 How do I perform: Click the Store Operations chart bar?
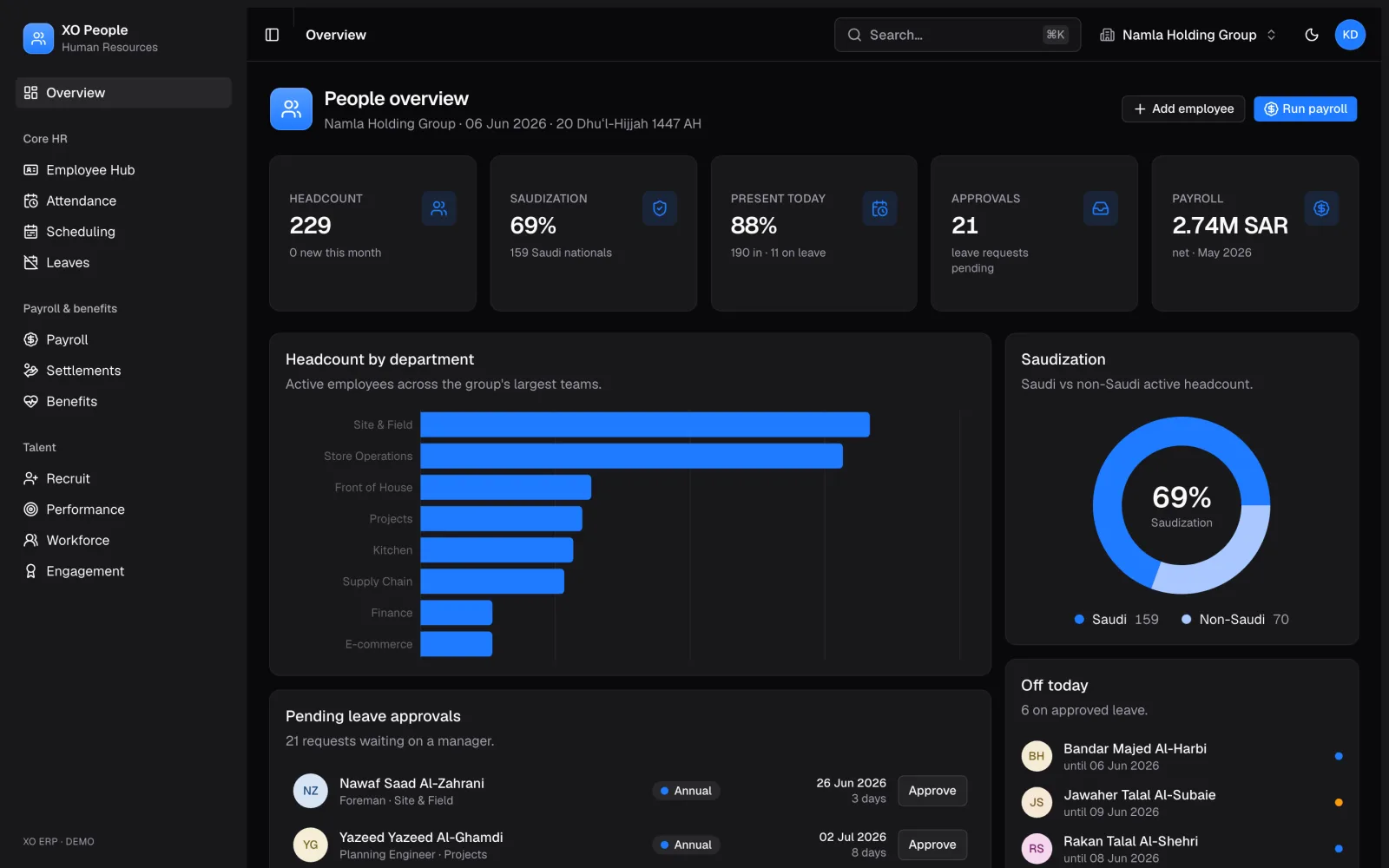coord(632,456)
